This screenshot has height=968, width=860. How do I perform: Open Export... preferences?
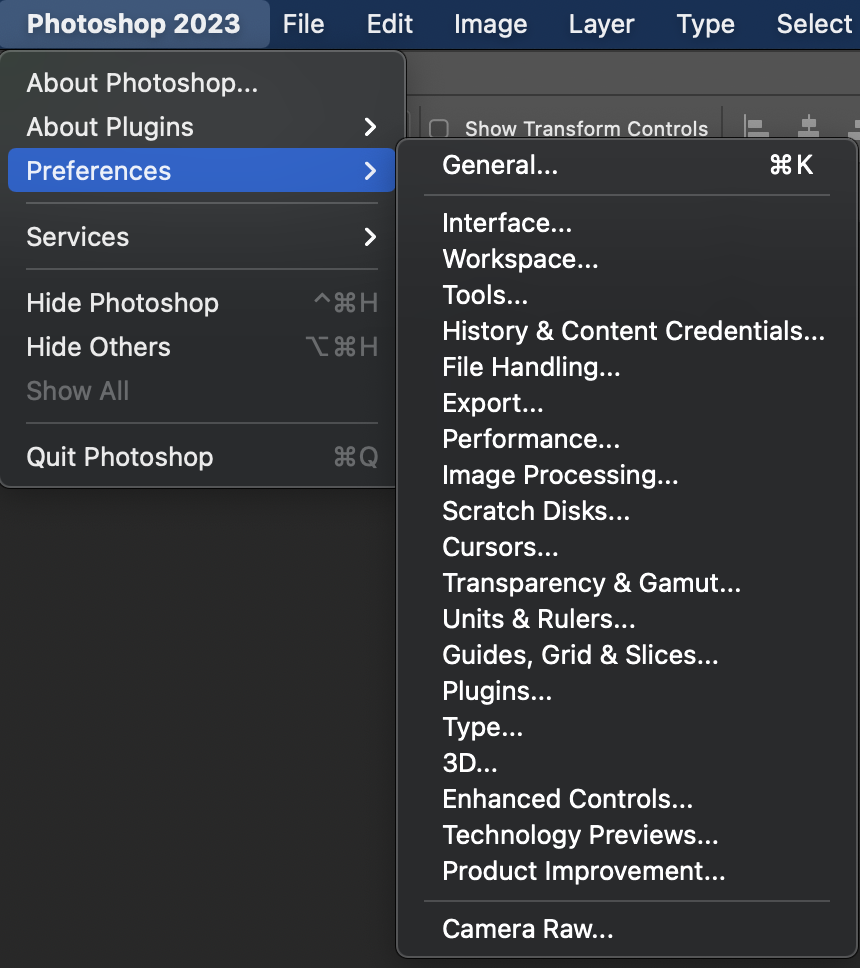[x=627, y=403]
